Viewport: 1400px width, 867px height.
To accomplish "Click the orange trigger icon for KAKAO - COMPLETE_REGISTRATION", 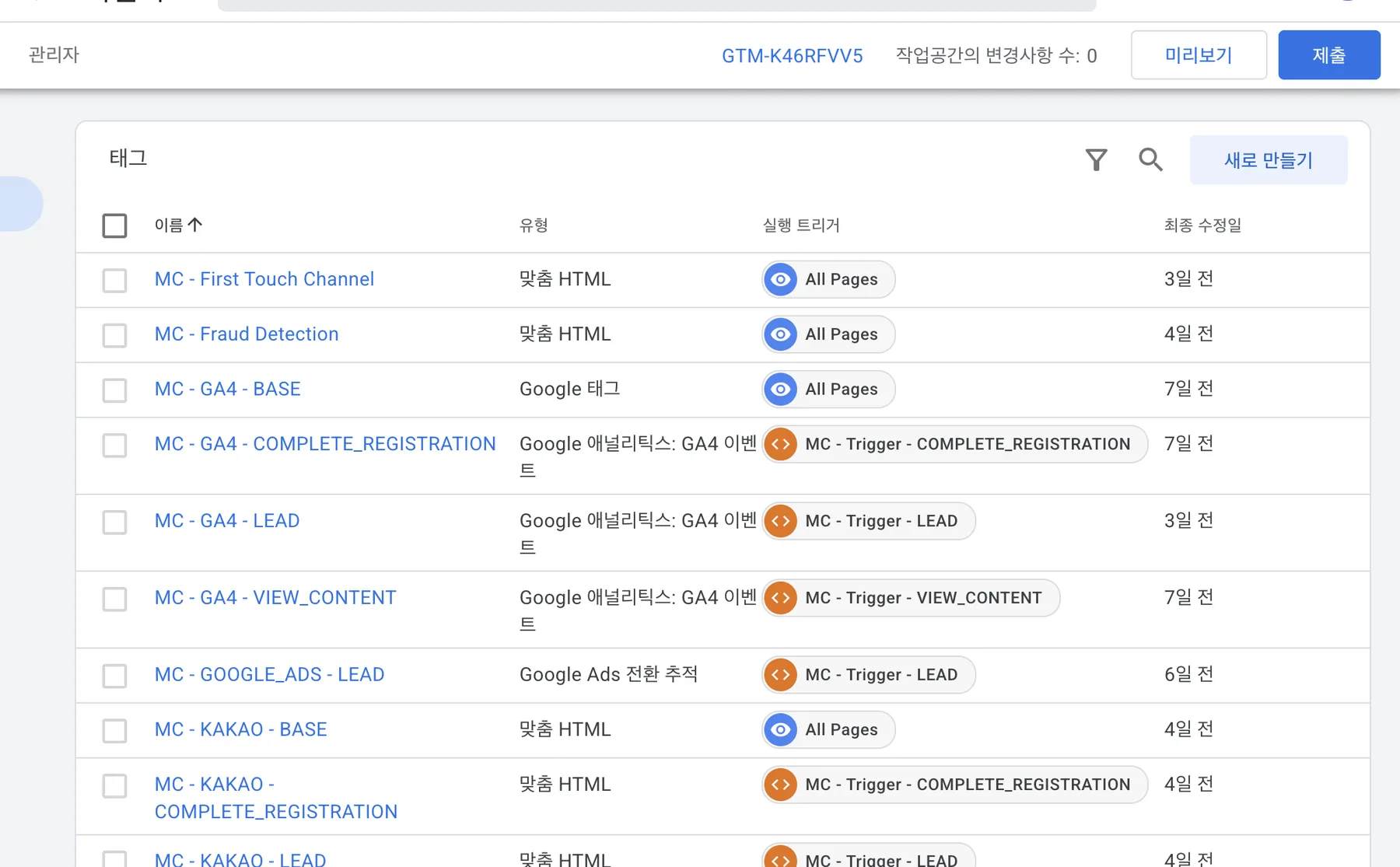I will 780,785.
